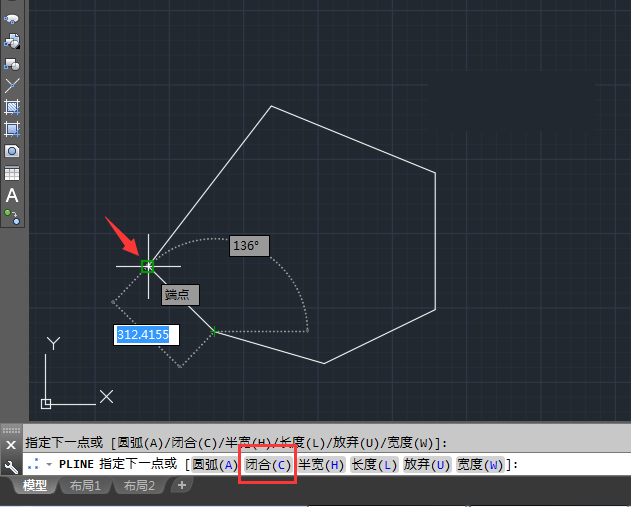Select the Multiline Text tool
This screenshot has width=631, height=507.
pyautogui.click(x=12, y=196)
